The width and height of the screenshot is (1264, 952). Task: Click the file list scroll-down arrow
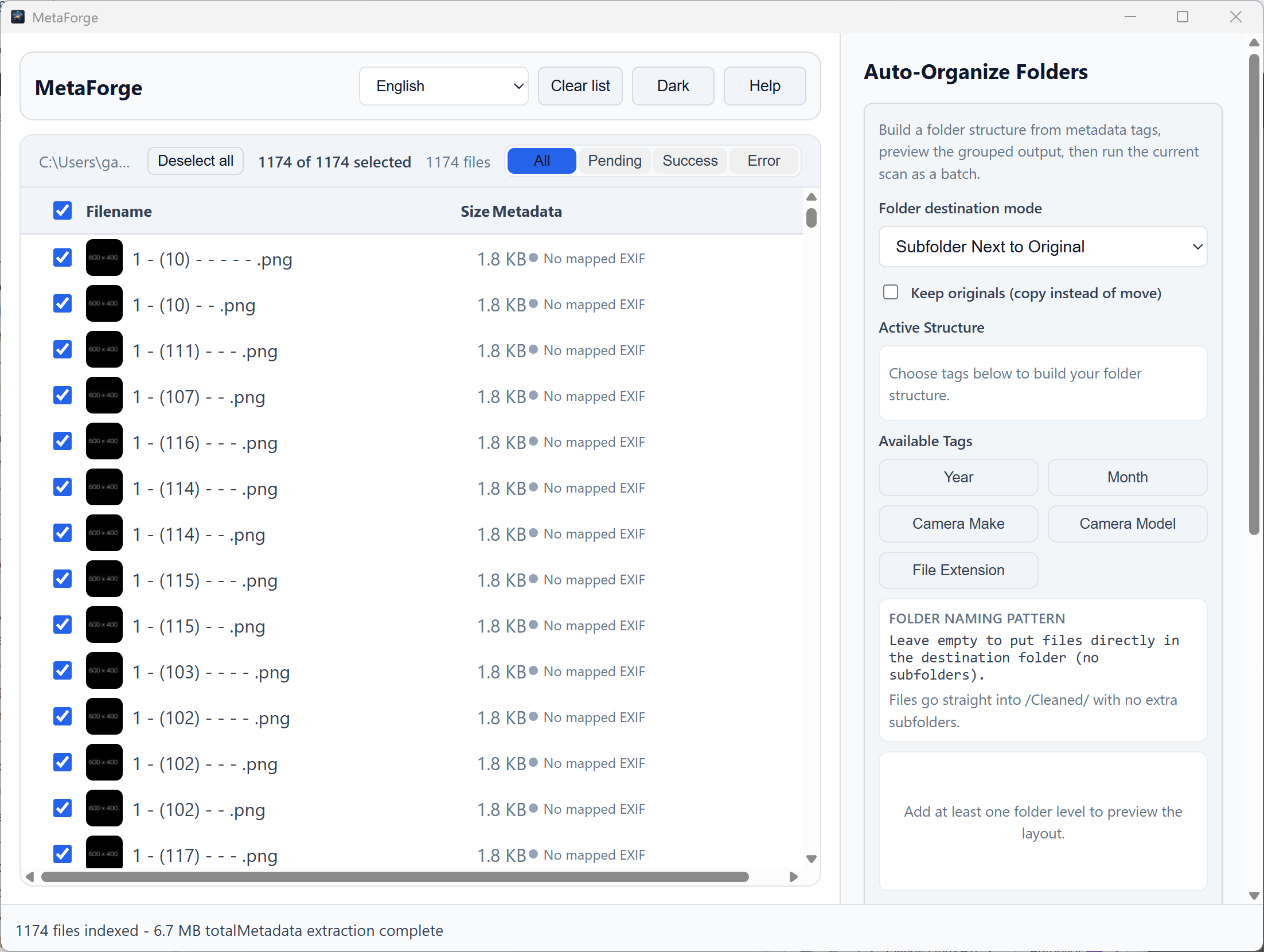[811, 859]
